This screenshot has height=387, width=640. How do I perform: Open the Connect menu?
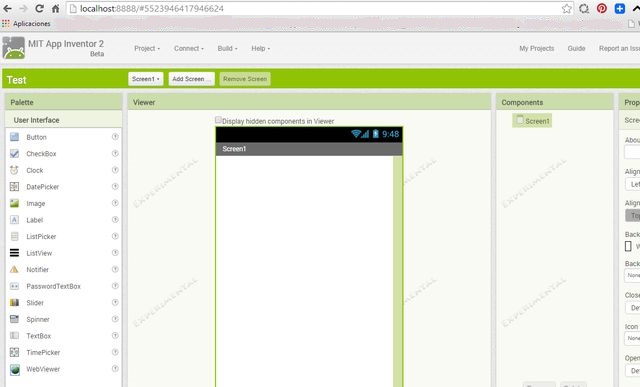pyautogui.click(x=189, y=48)
